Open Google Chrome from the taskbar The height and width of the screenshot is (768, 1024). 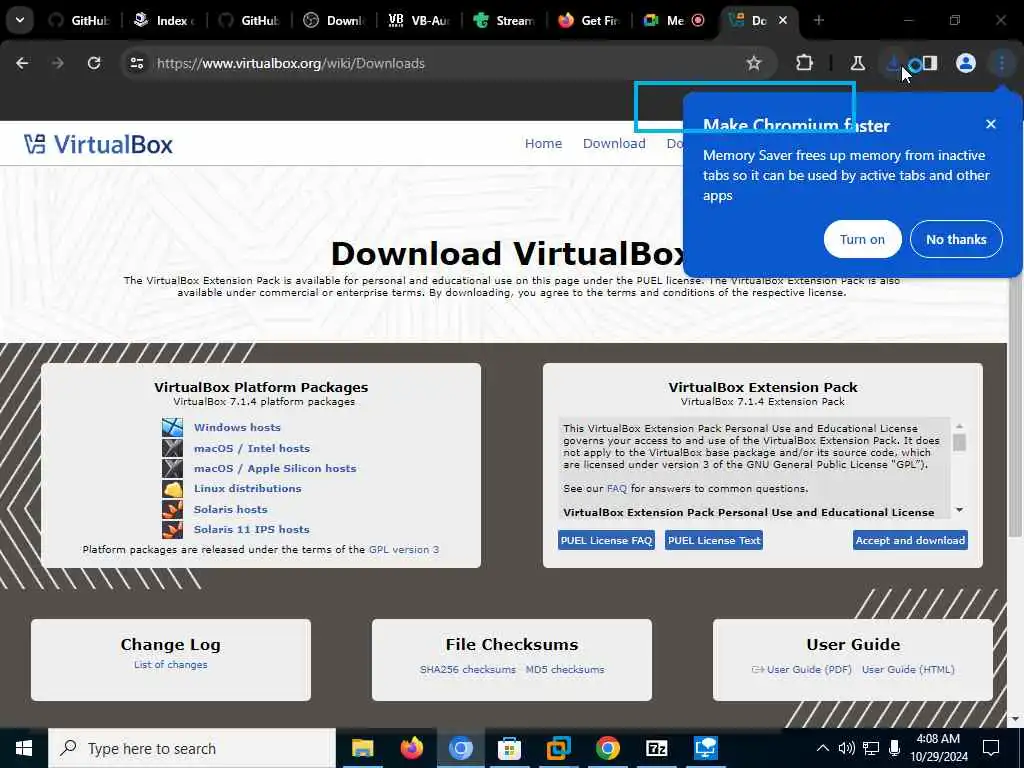click(x=607, y=748)
